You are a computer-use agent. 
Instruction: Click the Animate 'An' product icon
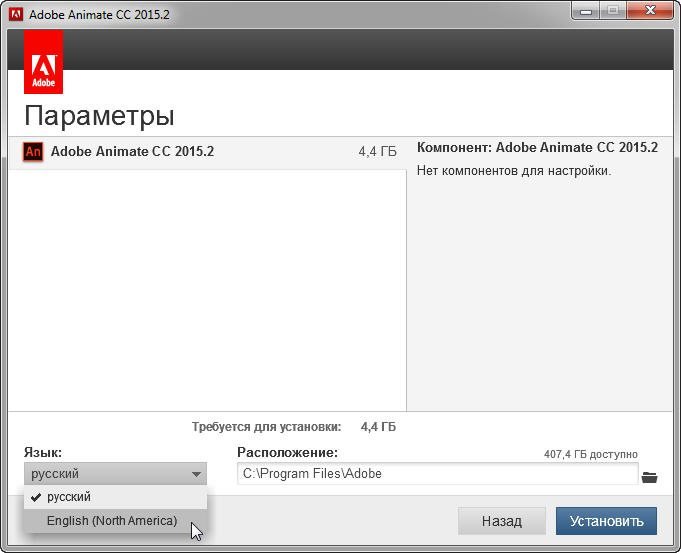(33, 152)
